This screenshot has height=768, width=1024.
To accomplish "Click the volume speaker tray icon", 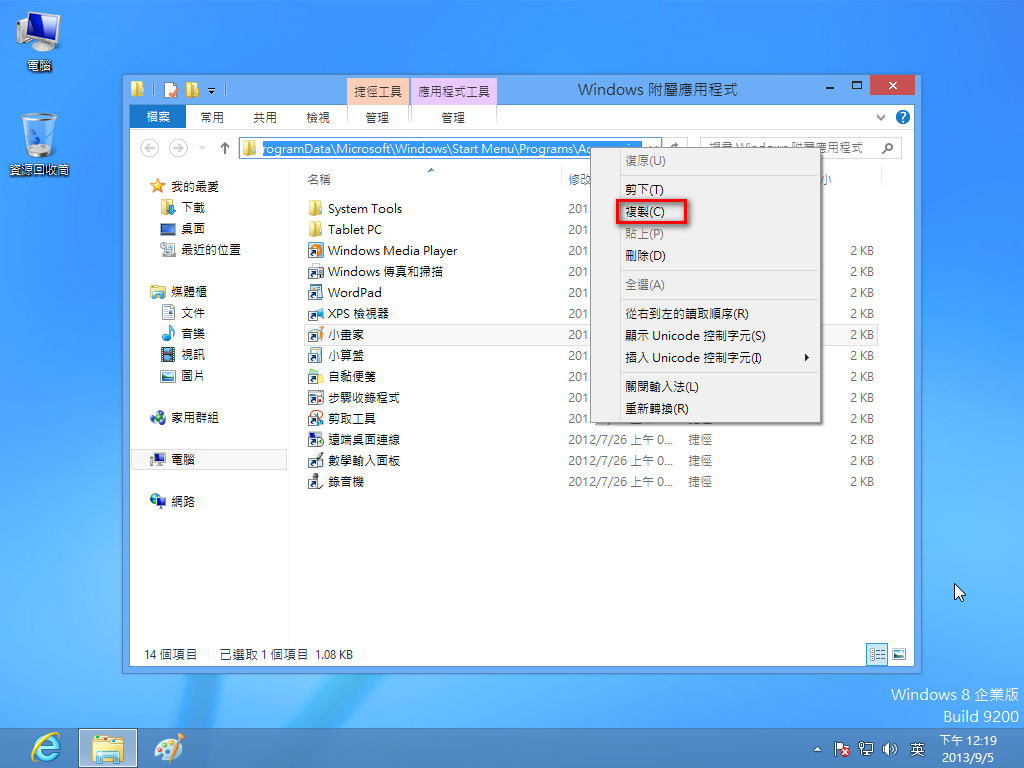I will [889, 749].
